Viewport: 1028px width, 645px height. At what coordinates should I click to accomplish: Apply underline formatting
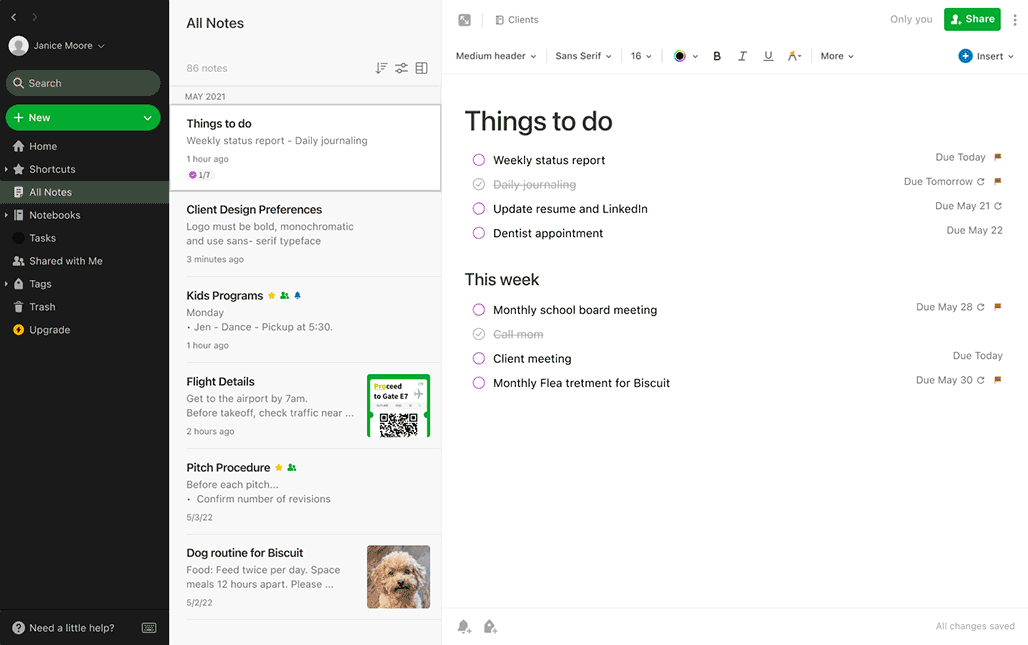(x=768, y=55)
